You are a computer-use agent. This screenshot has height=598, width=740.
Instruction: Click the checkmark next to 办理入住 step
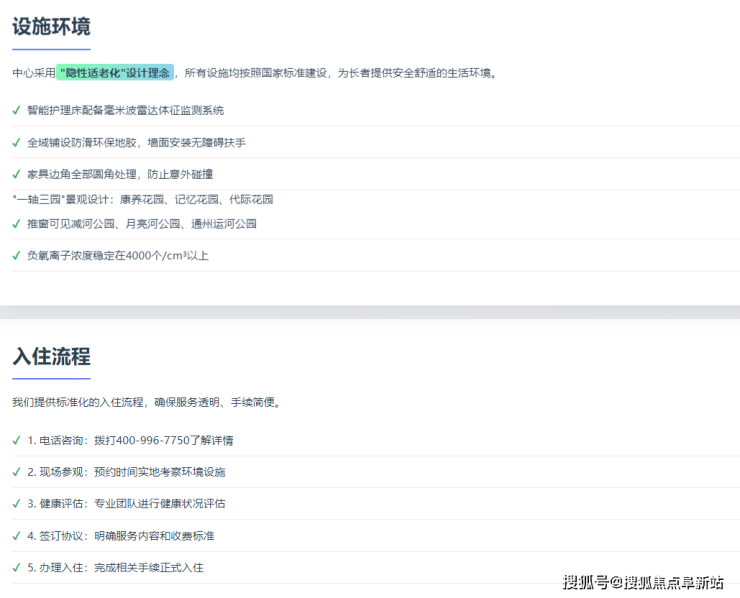(x=16, y=568)
